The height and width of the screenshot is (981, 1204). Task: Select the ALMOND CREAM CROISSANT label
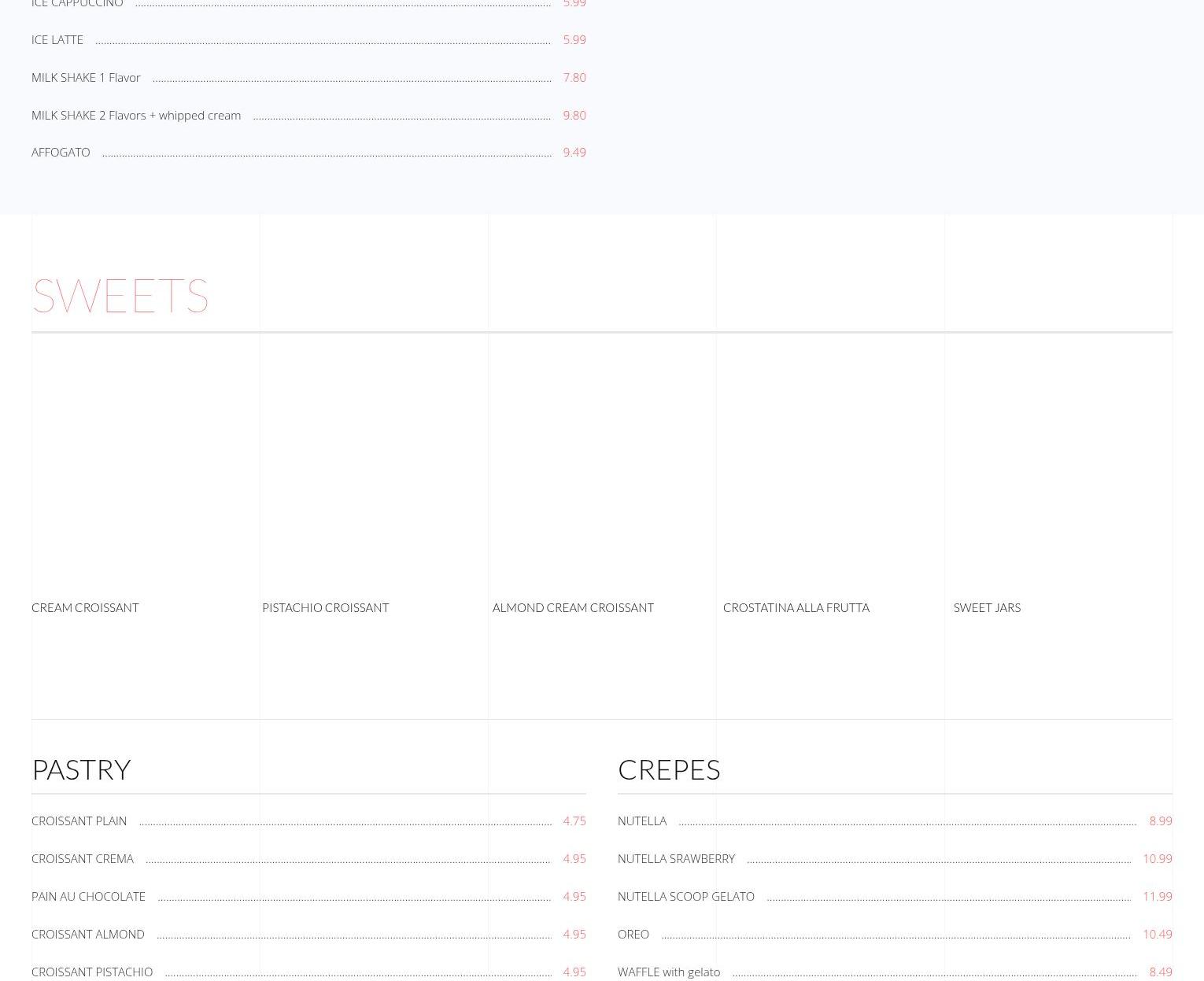573,607
